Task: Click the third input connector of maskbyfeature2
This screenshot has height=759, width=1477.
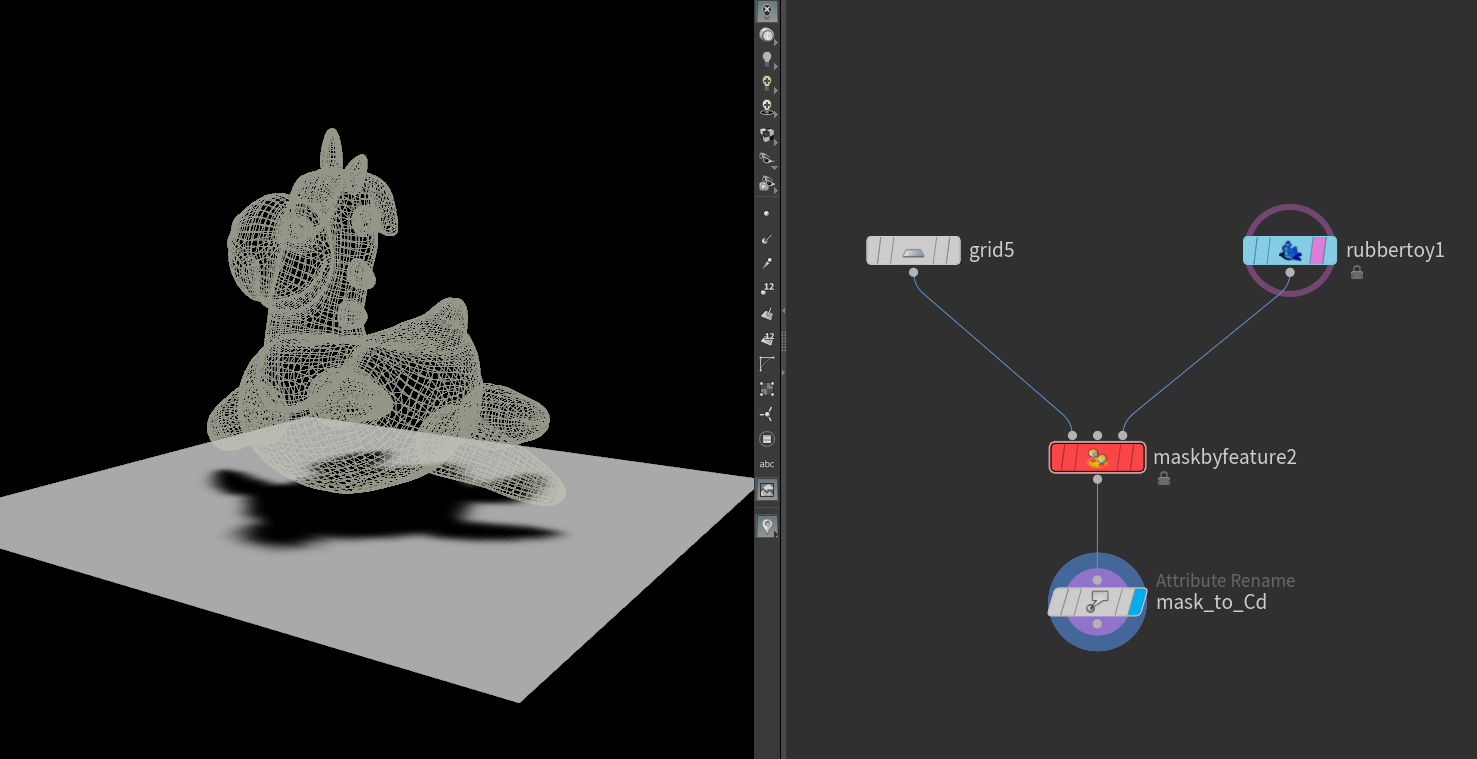Action: pos(1123,436)
